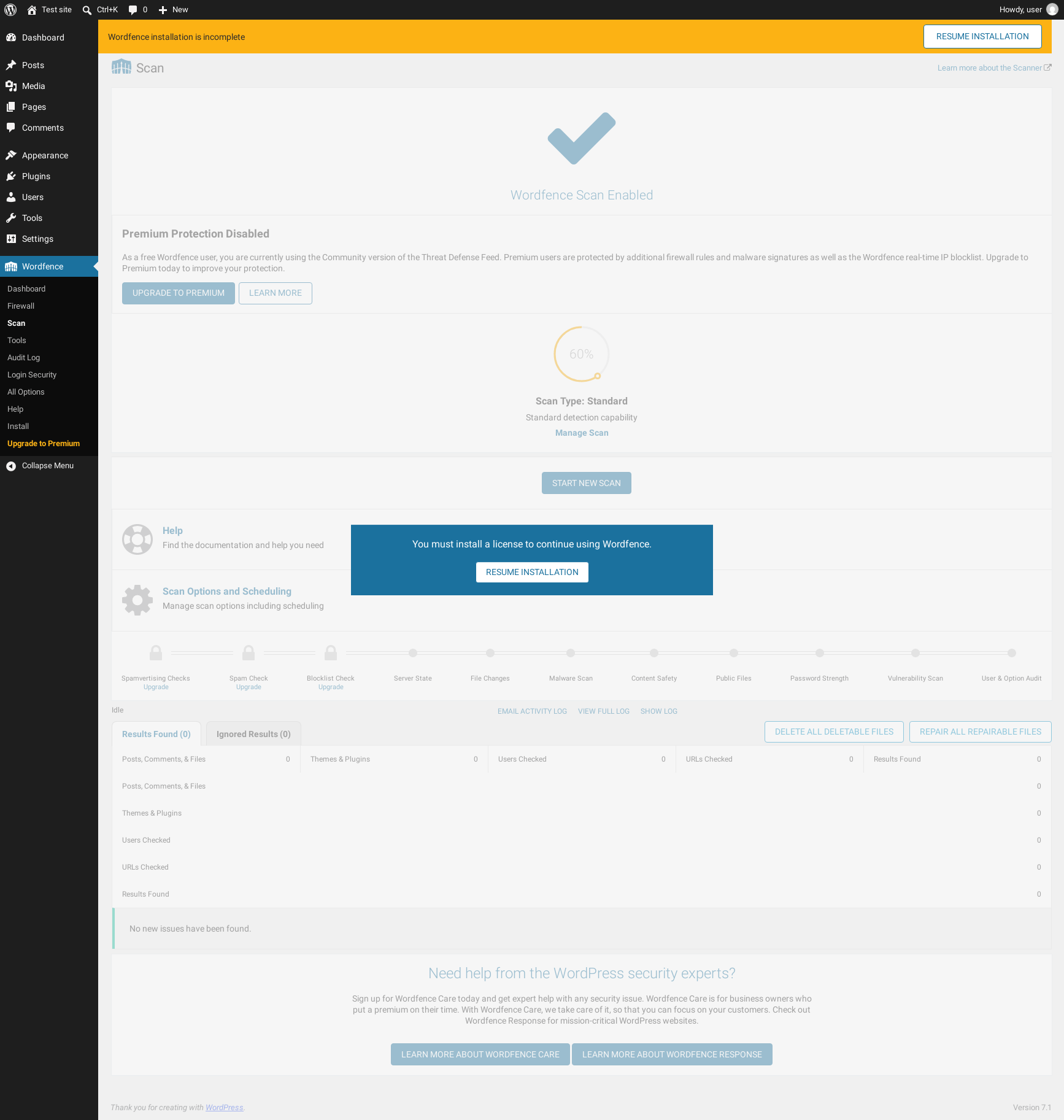
Task: Click Delete All Deletable Files button
Action: [x=834, y=732]
